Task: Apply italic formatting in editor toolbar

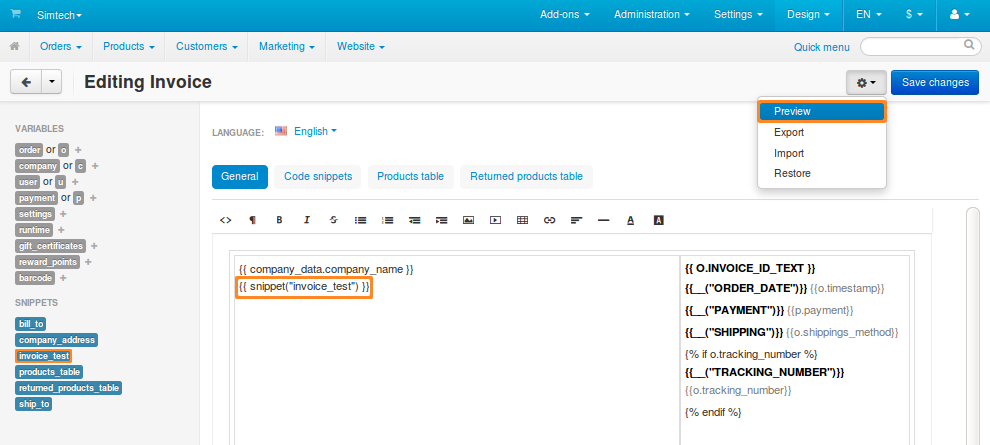Action: (x=307, y=220)
